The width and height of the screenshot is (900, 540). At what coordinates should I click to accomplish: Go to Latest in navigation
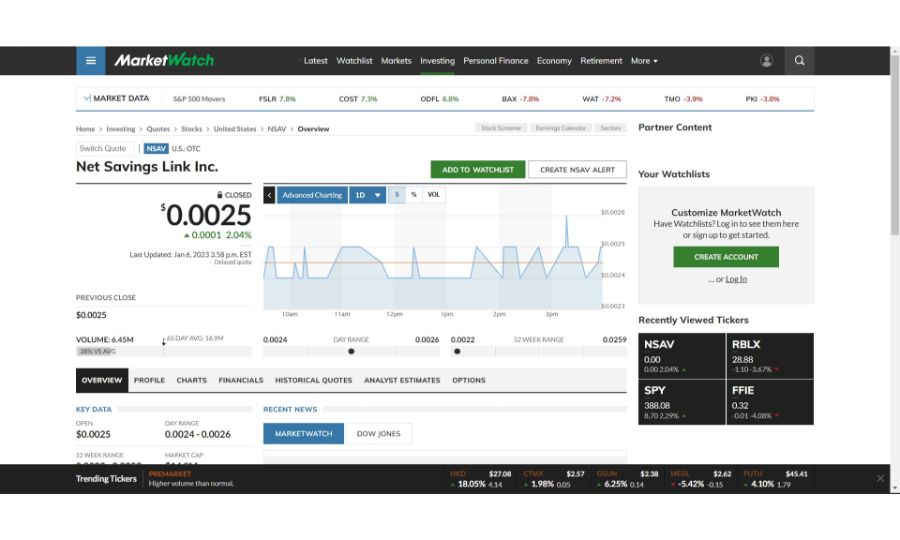tap(315, 60)
